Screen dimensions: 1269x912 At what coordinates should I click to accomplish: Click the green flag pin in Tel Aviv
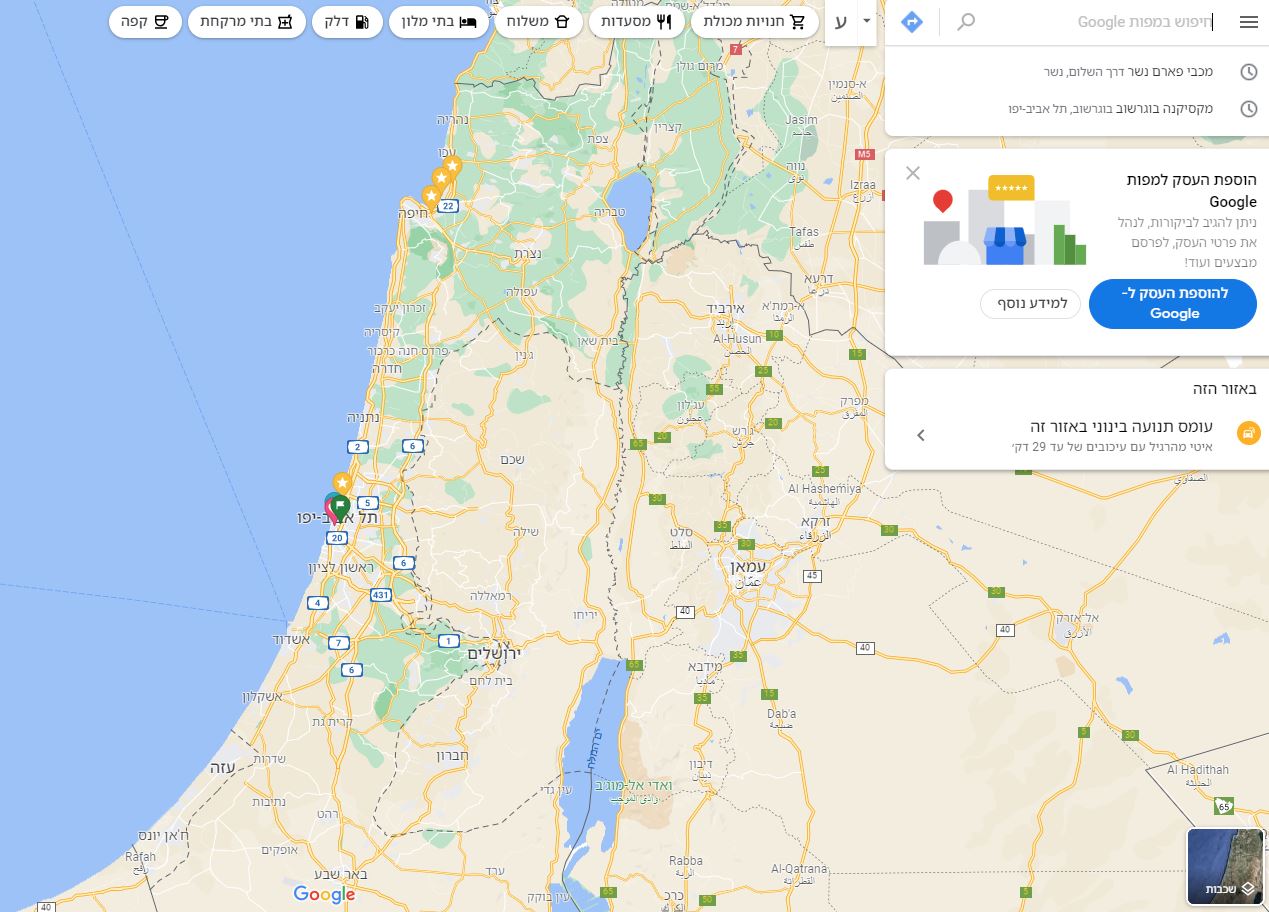click(x=340, y=509)
